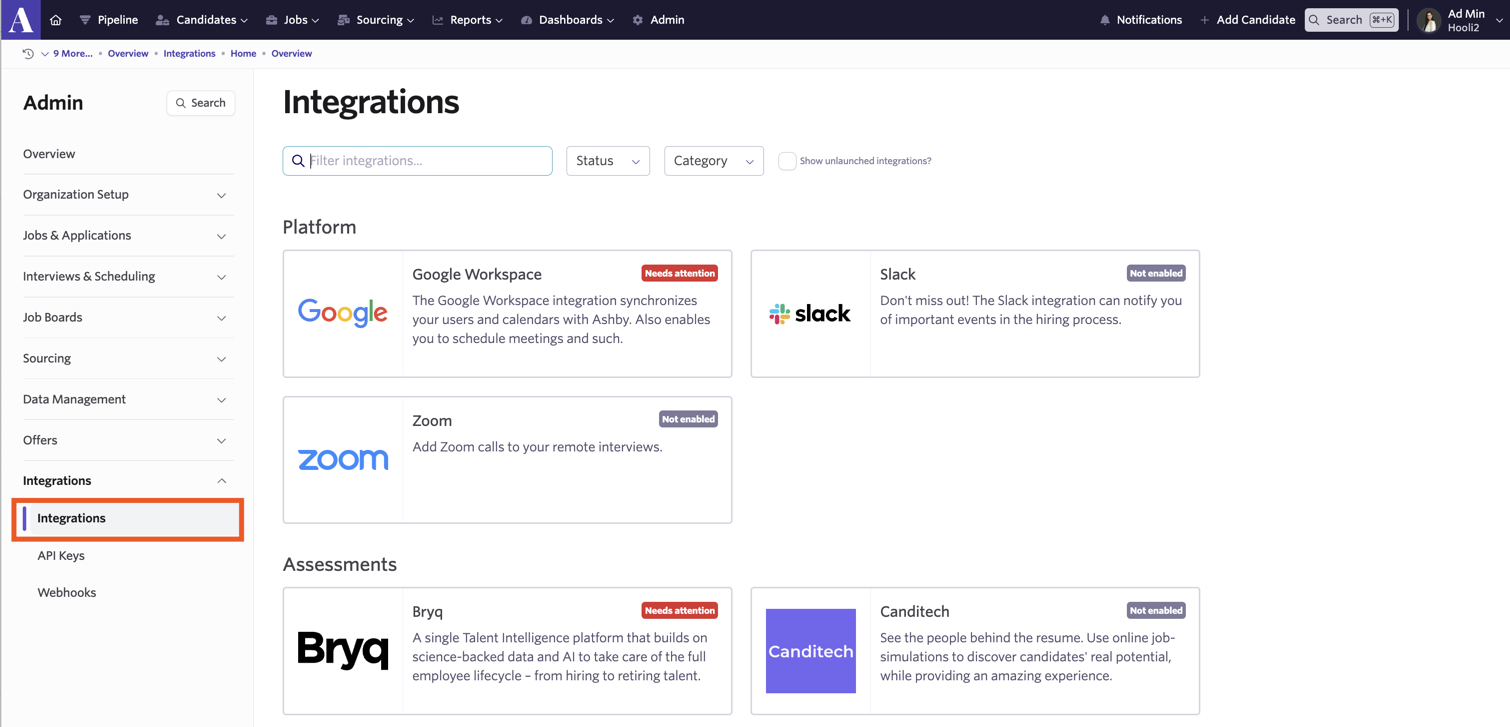This screenshot has width=1510, height=727.
Task: Open Overview in Admin sidebar
Action: tap(49, 154)
